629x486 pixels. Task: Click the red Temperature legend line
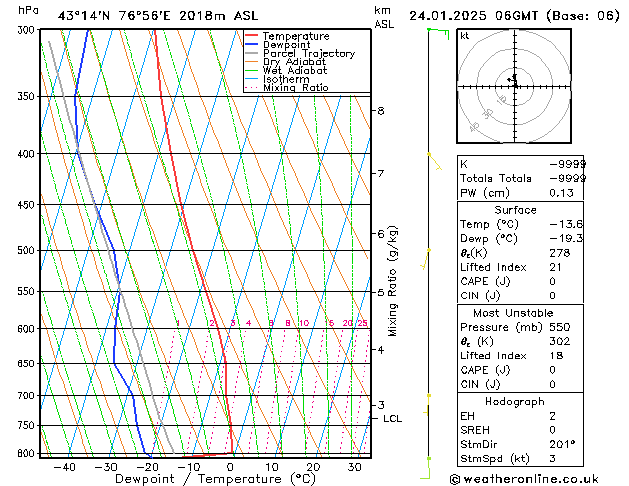click(251, 36)
